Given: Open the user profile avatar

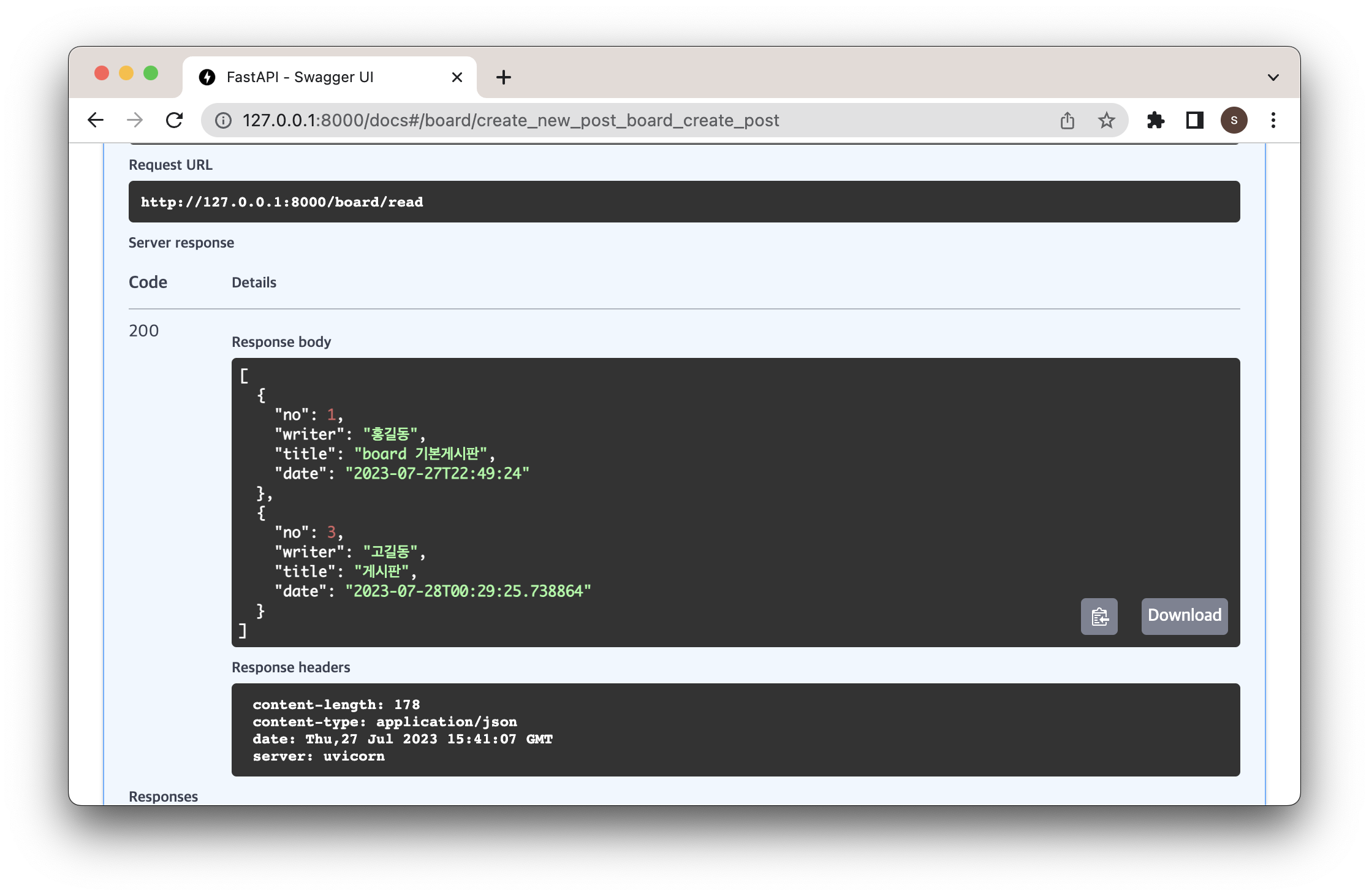Looking at the screenshot, I should 1234,121.
